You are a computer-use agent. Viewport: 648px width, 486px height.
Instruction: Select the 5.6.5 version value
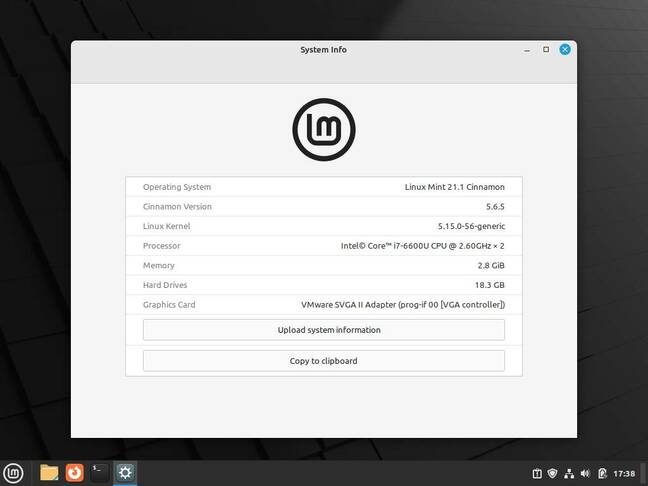[x=495, y=207]
